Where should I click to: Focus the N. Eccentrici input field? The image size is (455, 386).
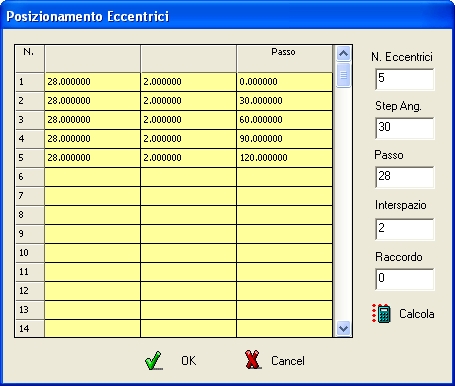coord(405,79)
